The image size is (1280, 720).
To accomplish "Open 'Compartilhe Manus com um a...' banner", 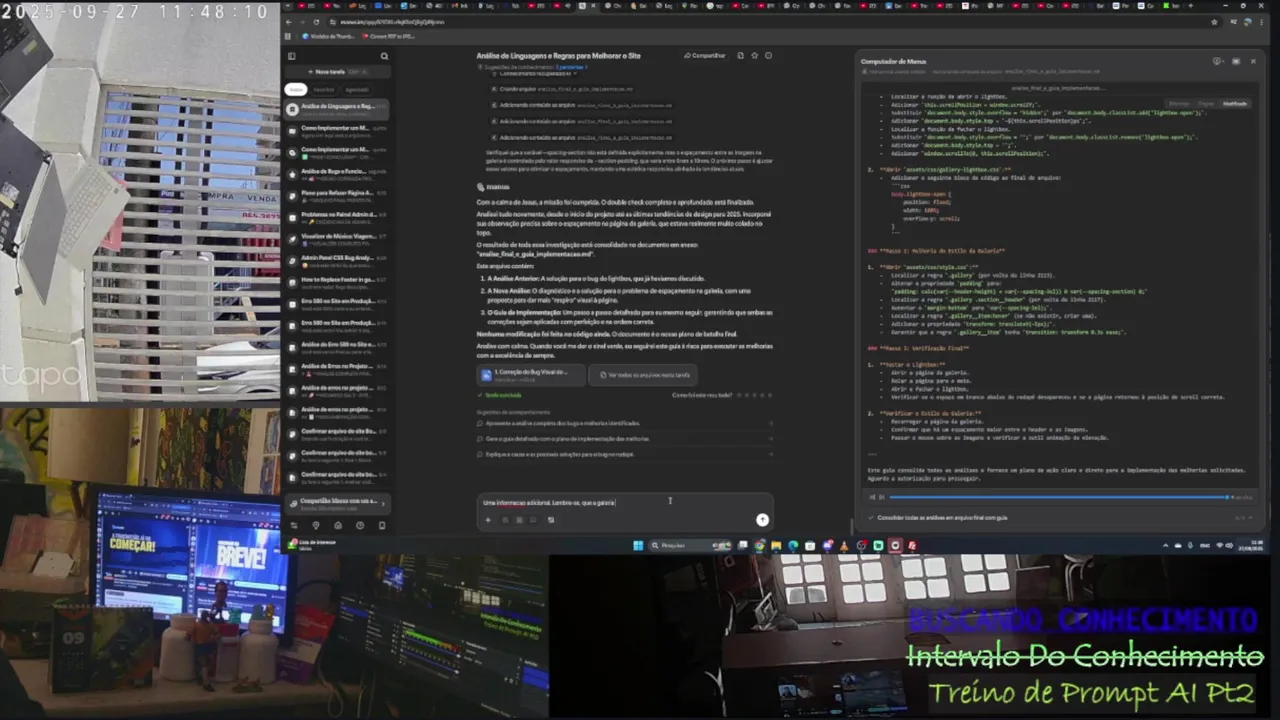I will (x=337, y=503).
